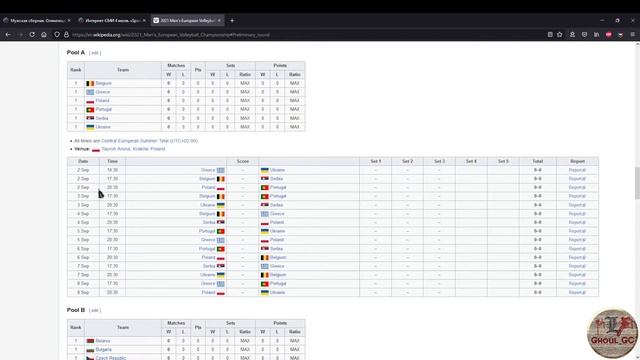Open Ukraine link in the 2 Sep 14:30 match
This screenshot has width=640, height=360.
[x=278, y=170]
